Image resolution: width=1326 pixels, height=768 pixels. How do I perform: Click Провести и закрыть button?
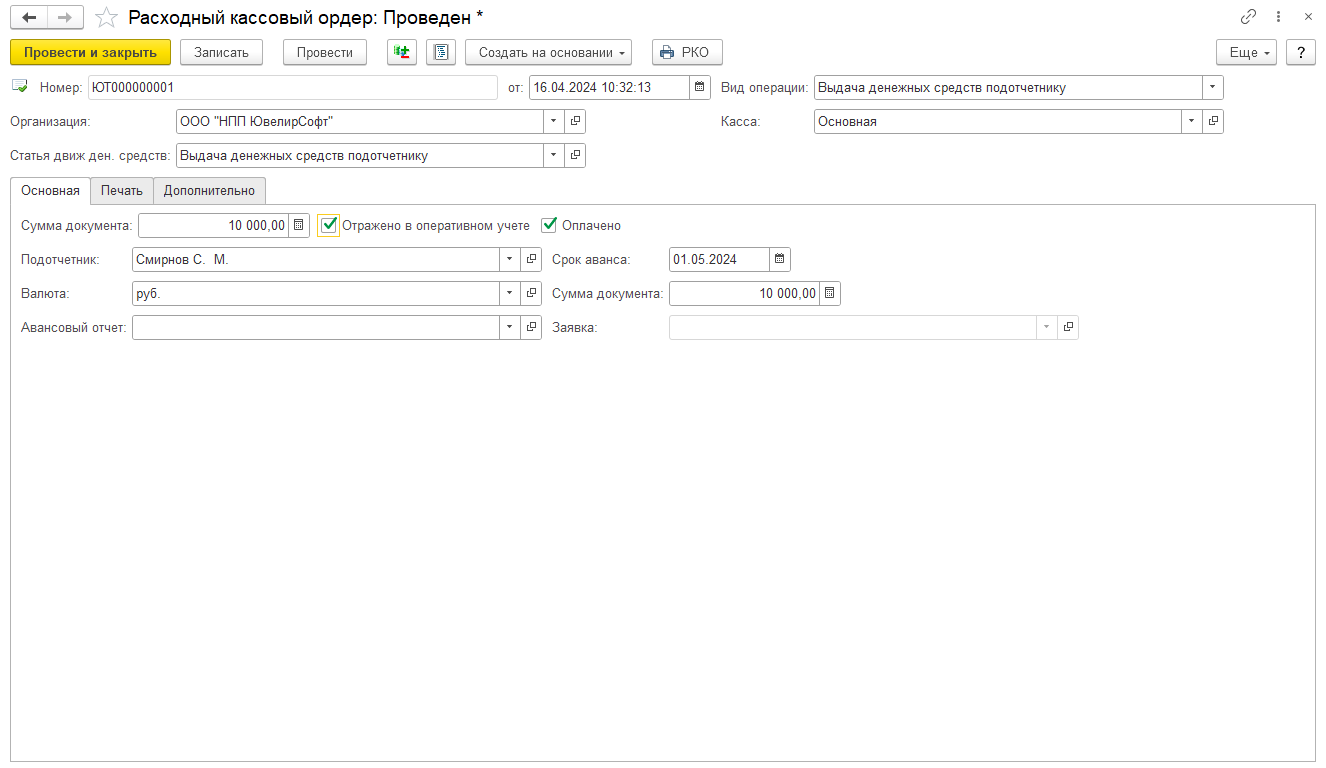[x=91, y=52]
